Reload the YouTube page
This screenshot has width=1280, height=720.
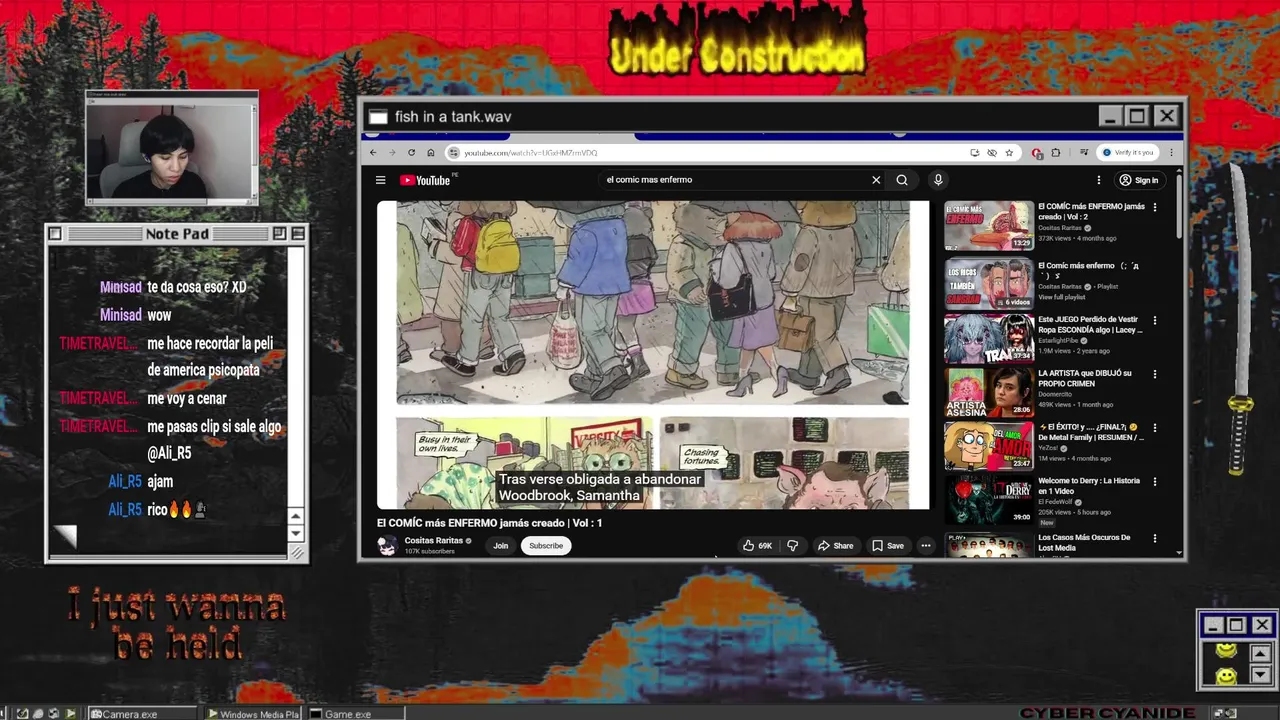411,153
